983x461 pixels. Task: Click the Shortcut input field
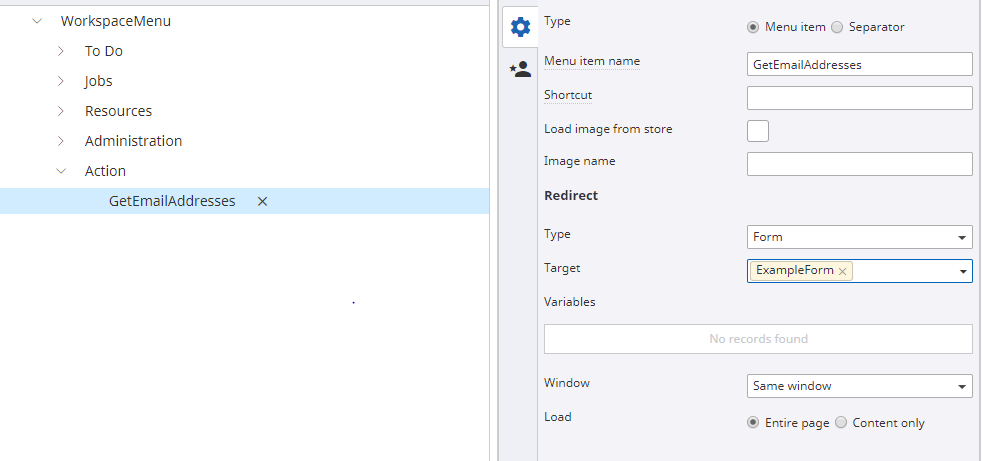click(859, 98)
